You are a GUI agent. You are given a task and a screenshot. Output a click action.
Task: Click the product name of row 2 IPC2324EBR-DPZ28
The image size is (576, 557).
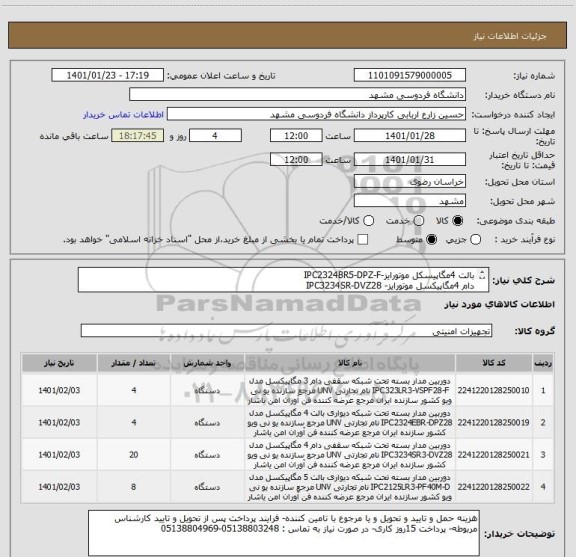click(350, 423)
